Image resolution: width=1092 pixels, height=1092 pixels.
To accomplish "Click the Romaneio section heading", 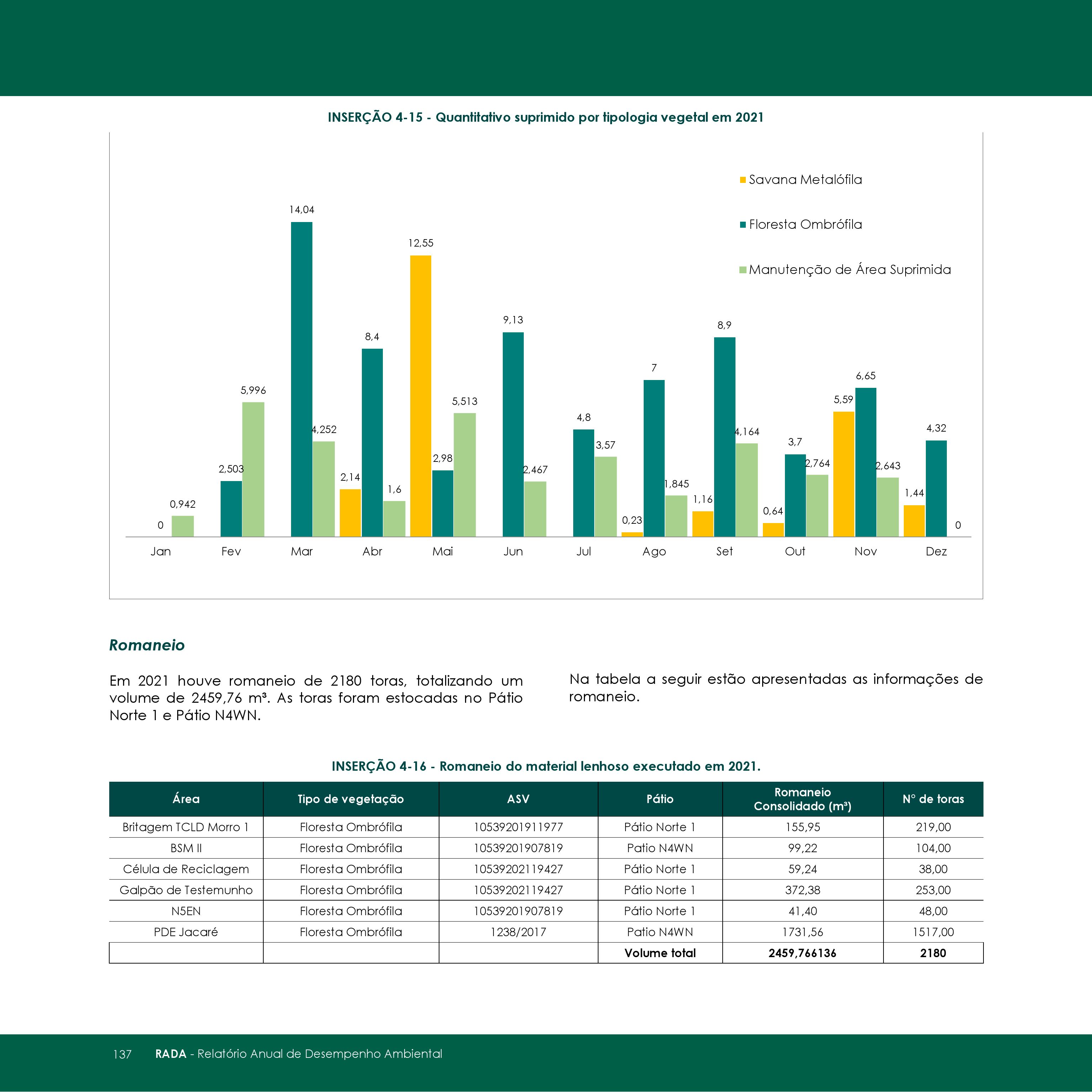I will (147, 645).
